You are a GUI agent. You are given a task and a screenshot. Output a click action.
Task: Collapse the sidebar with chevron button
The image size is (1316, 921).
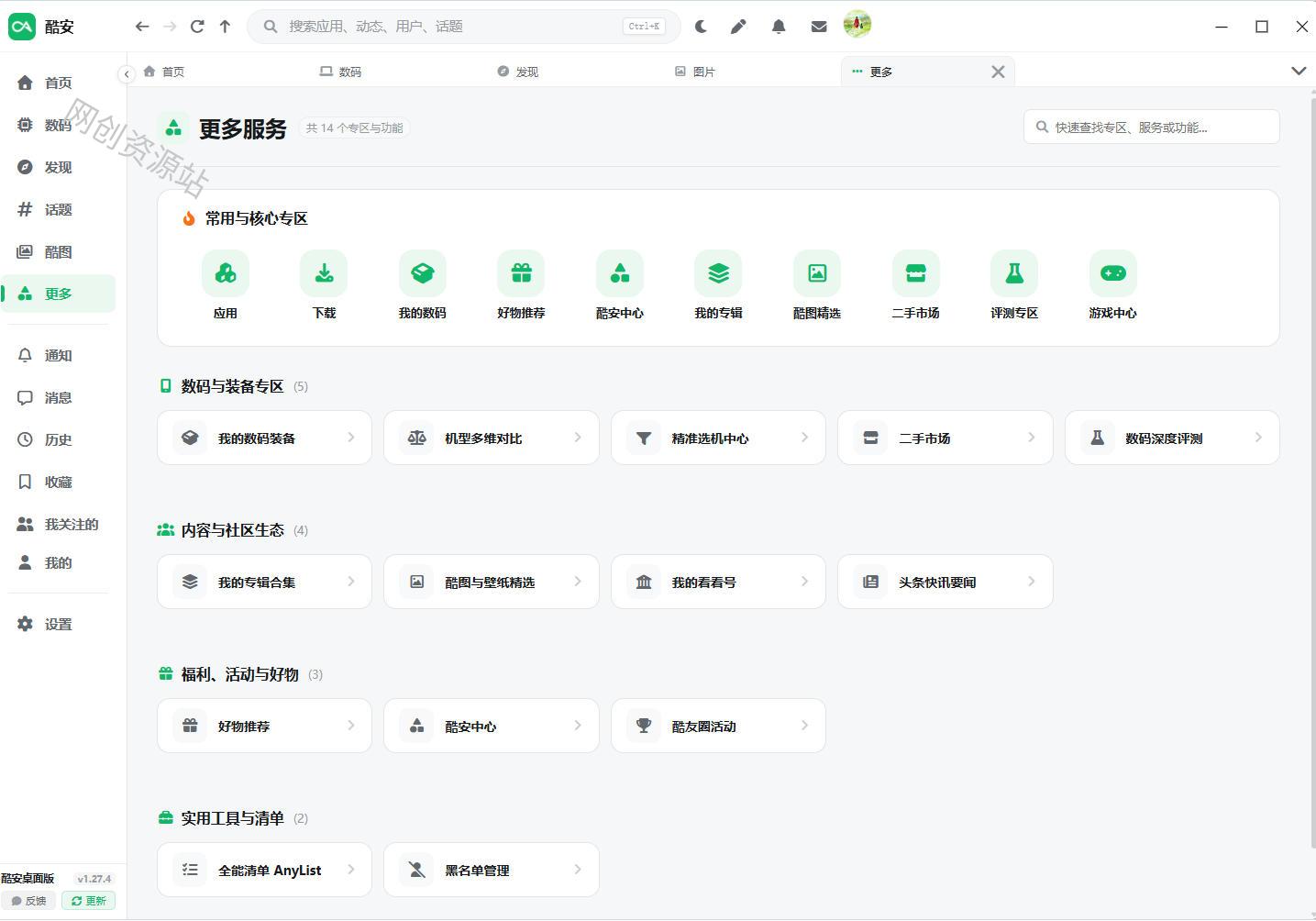127,74
